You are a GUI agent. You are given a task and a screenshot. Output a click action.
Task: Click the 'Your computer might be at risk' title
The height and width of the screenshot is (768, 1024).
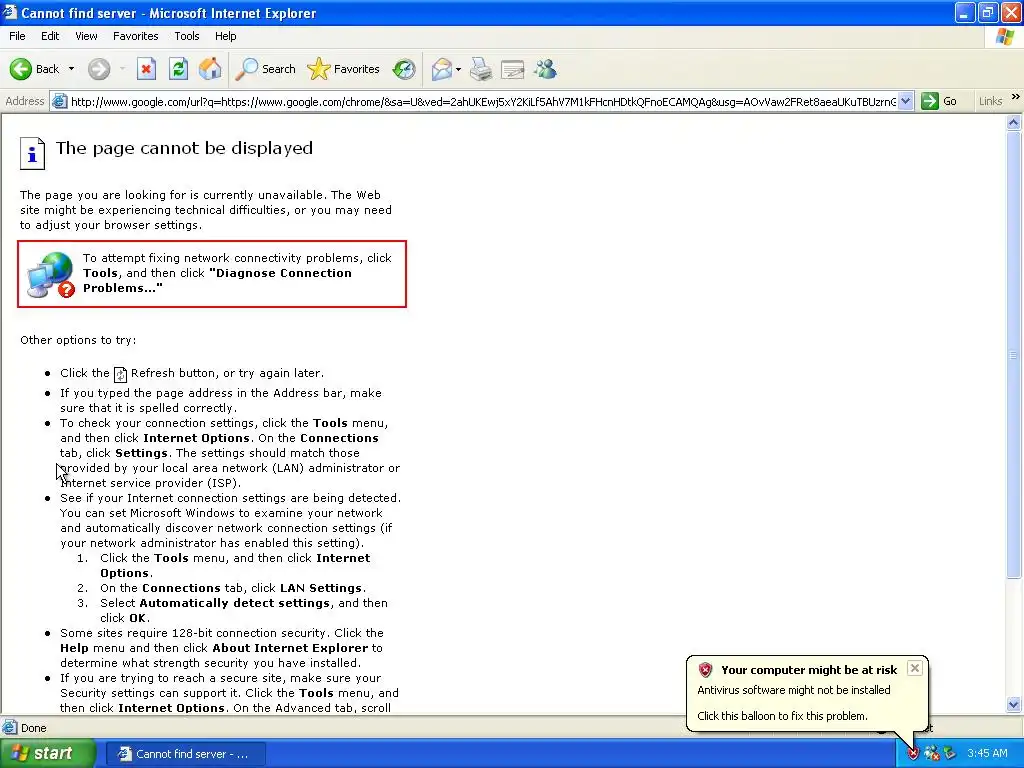[809, 669]
